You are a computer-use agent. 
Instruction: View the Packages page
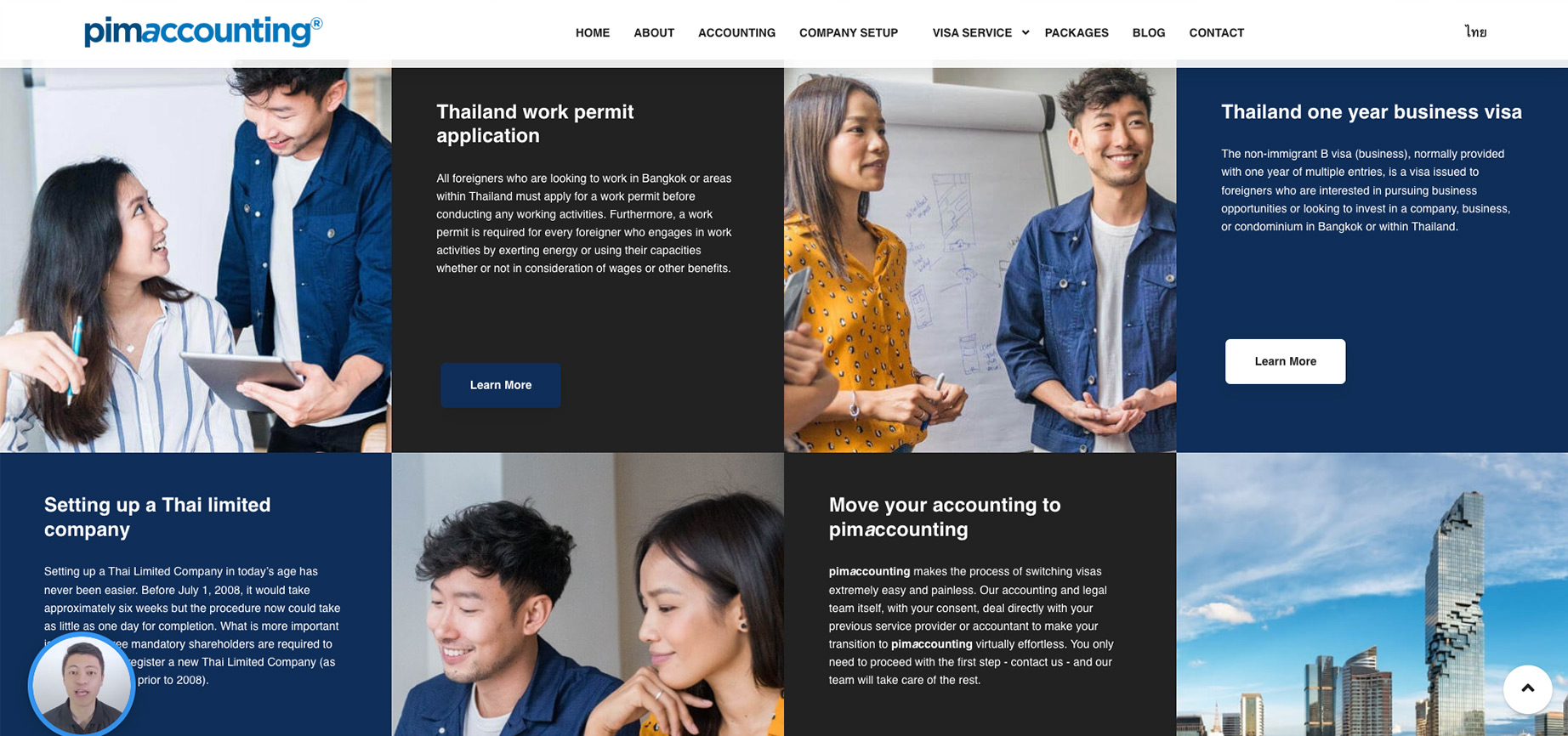(x=1077, y=33)
